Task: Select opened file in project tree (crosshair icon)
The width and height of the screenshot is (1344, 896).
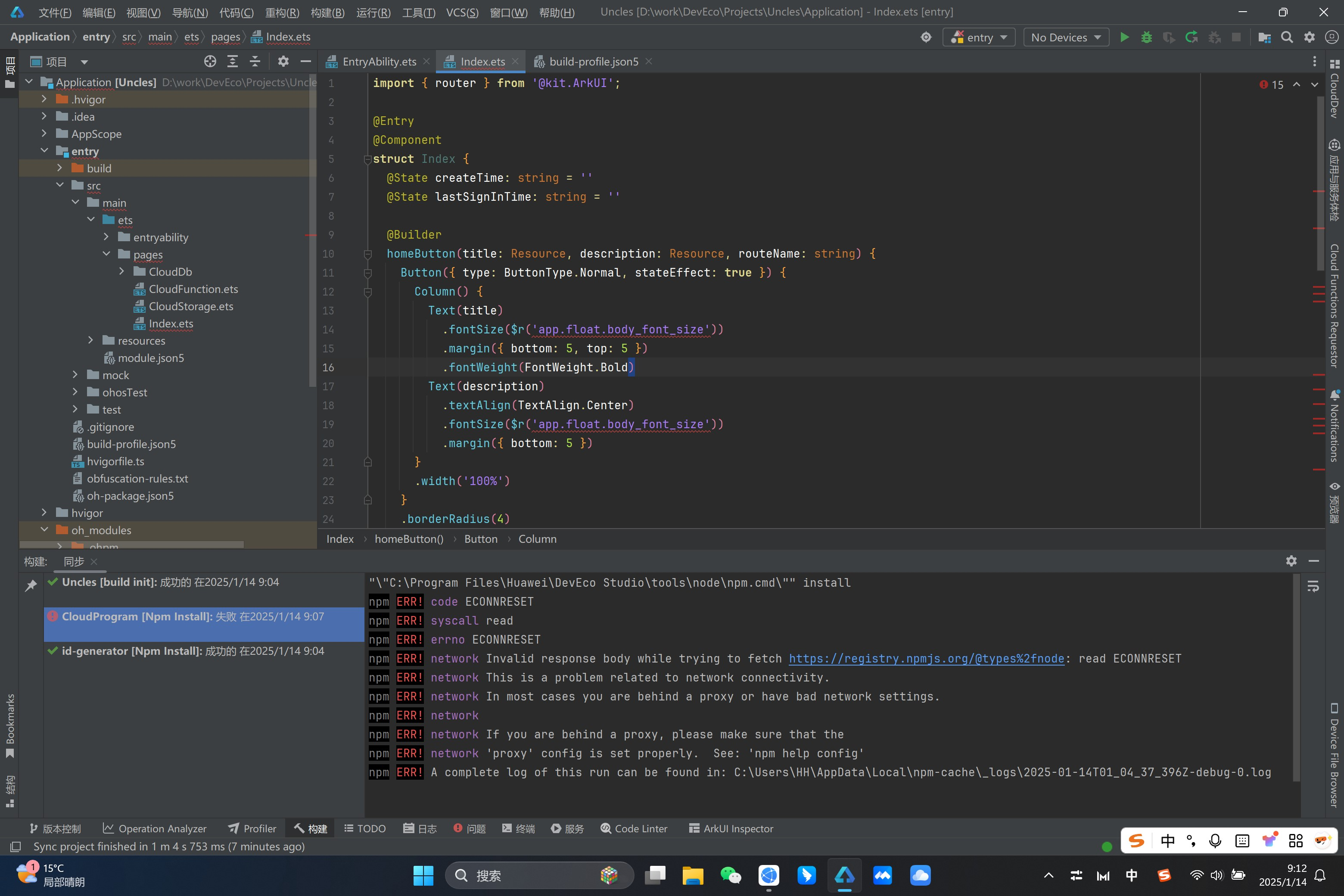Action: [x=210, y=61]
